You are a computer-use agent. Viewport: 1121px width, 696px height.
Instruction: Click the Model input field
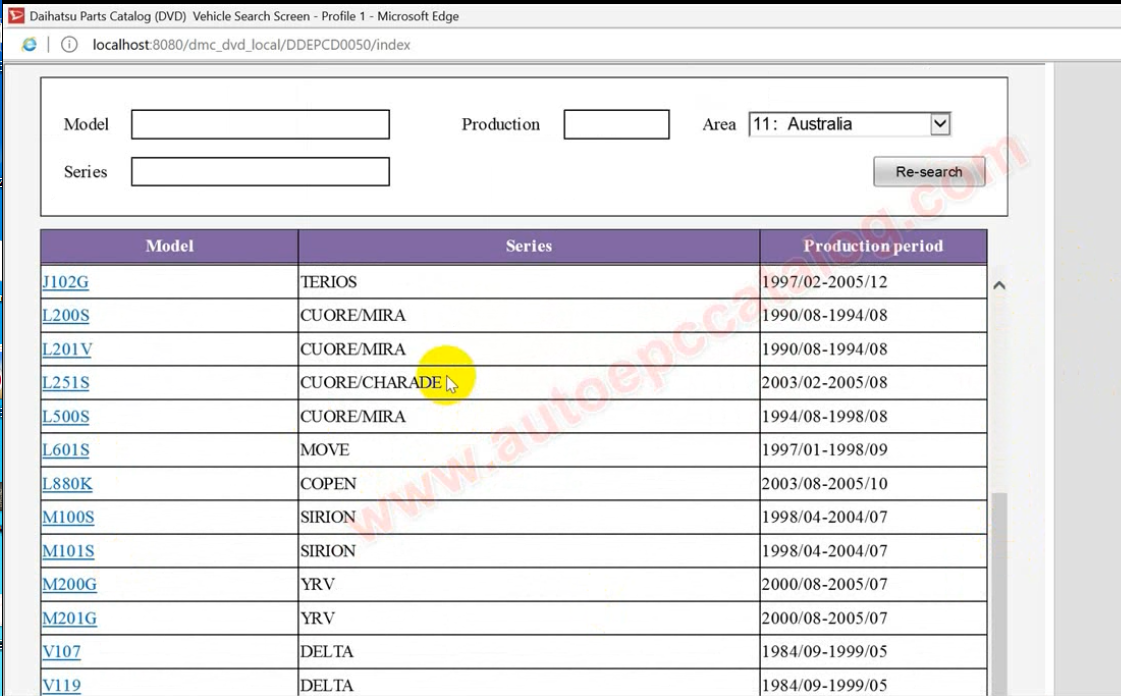click(x=260, y=124)
